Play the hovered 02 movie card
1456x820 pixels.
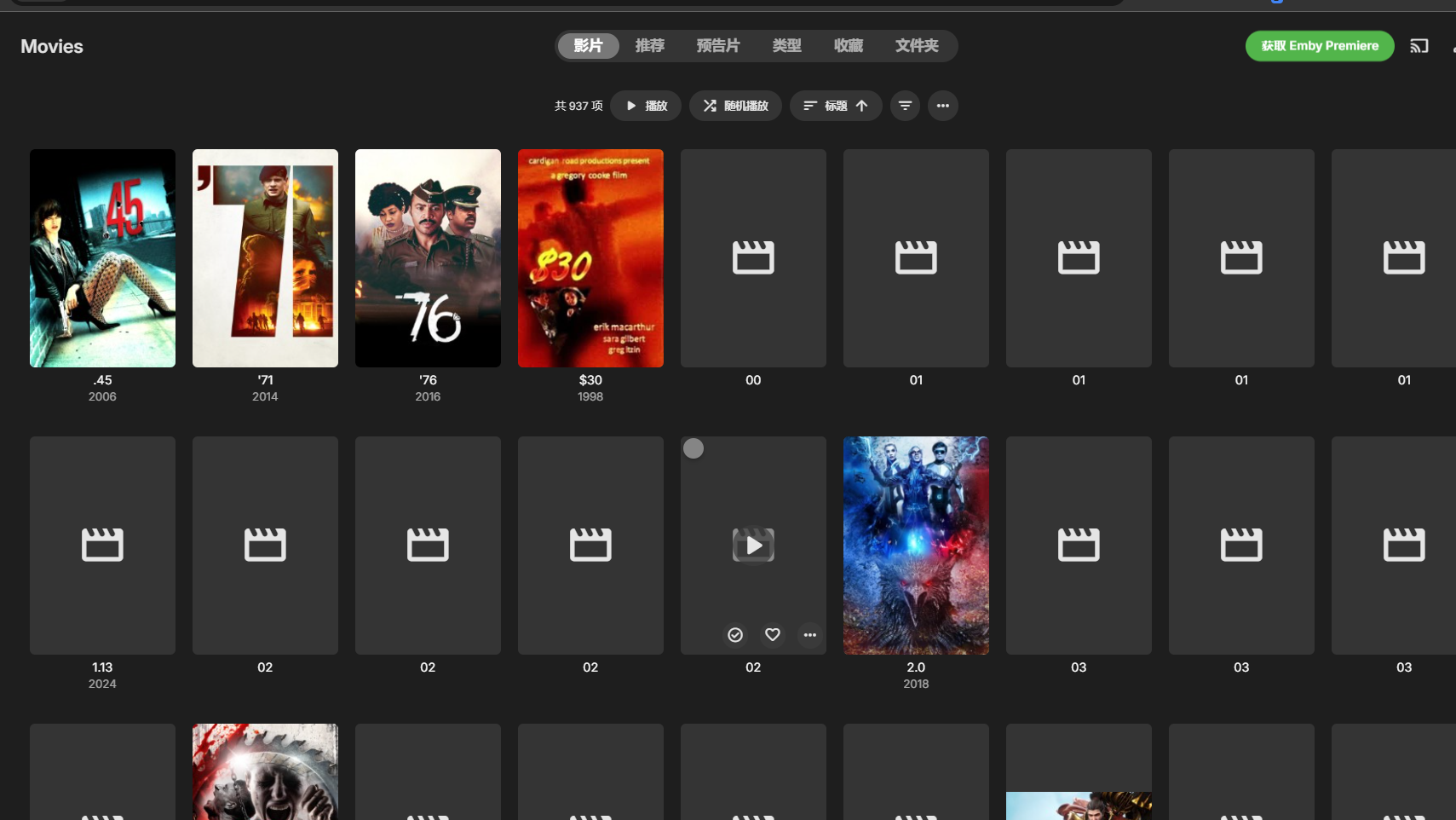[x=753, y=545]
